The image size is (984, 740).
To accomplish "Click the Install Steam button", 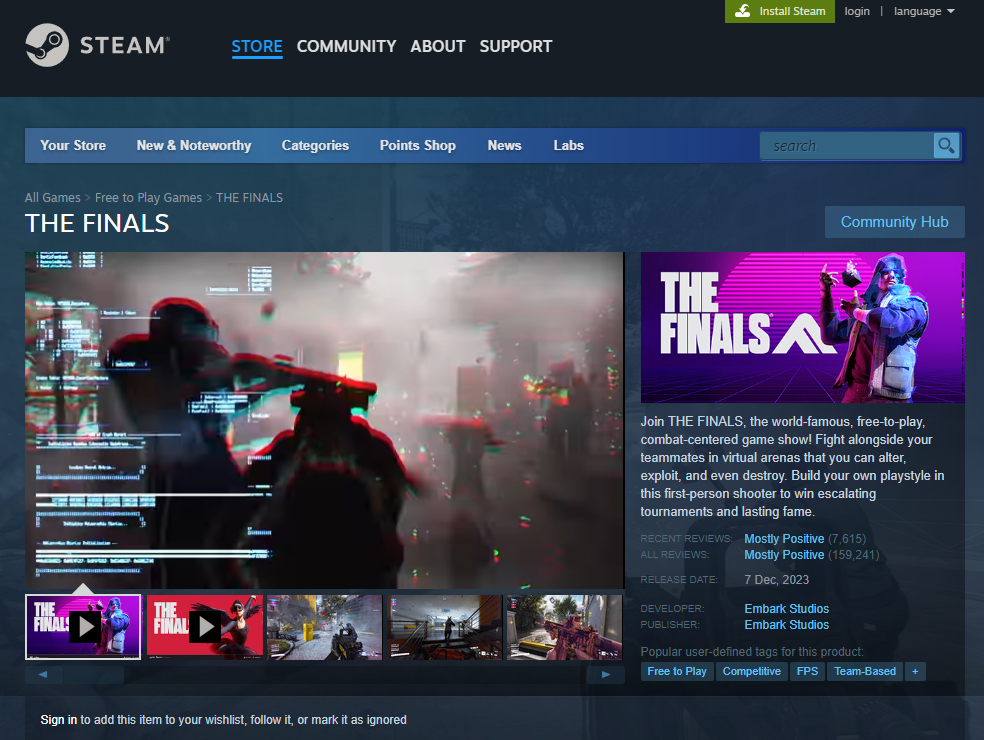I will (780, 11).
